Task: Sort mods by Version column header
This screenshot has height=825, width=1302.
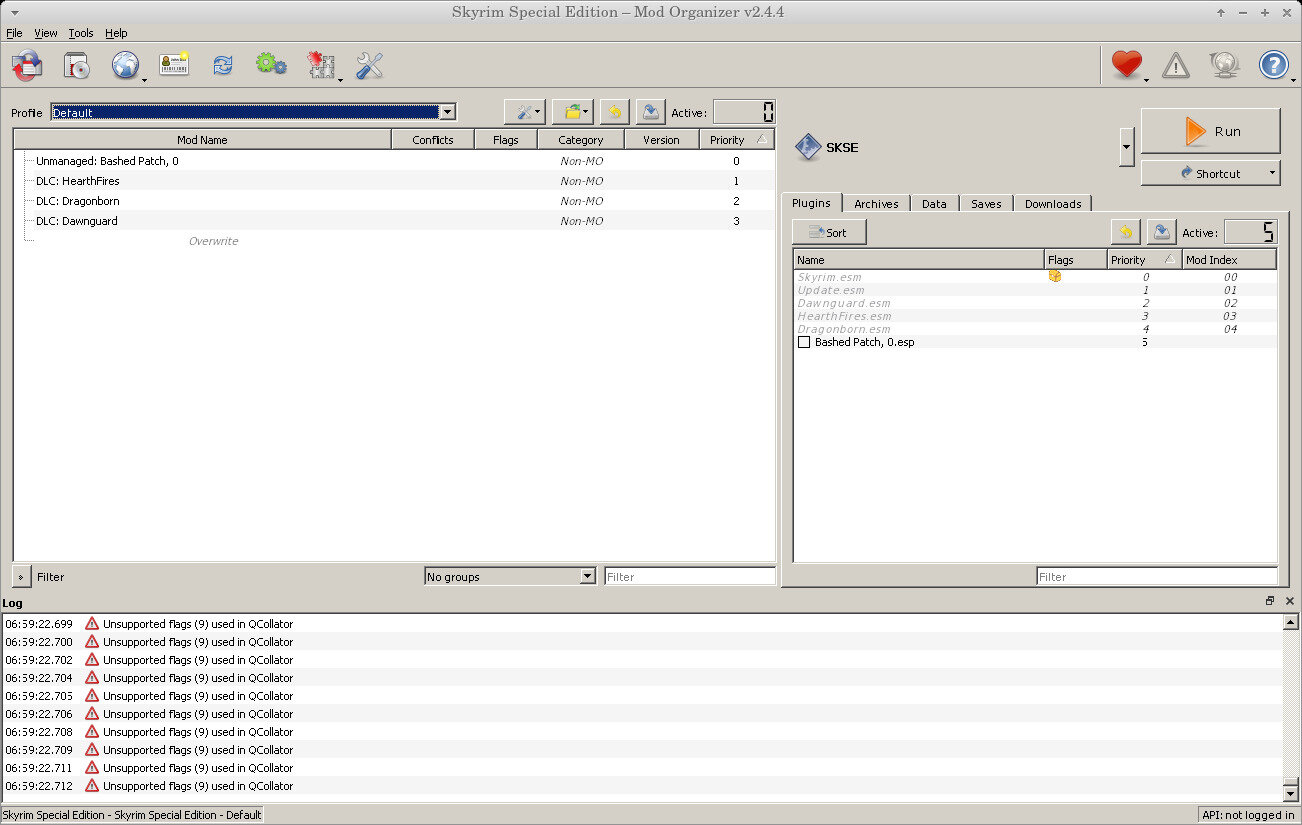Action: click(661, 140)
